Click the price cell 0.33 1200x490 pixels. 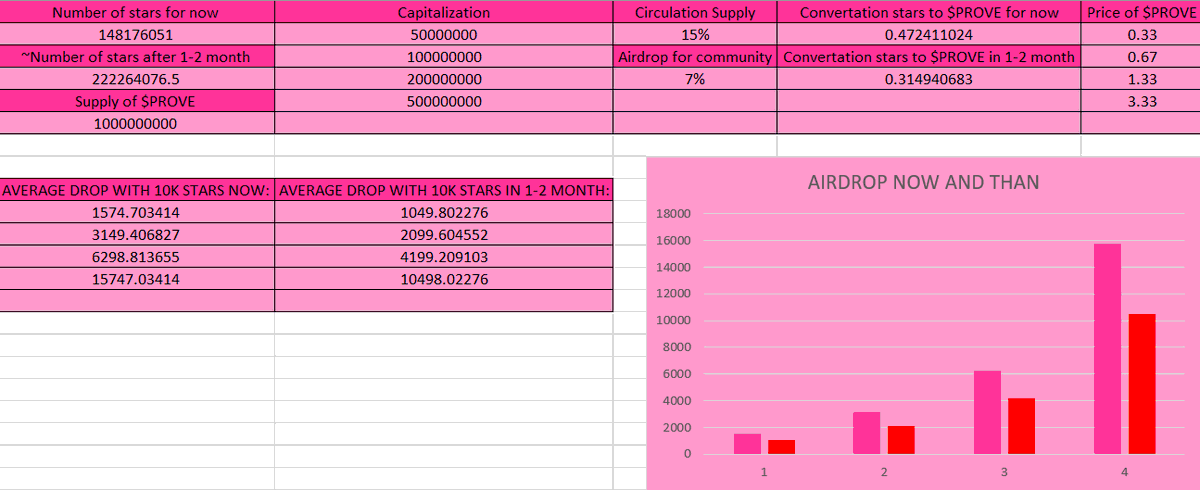pos(1141,35)
